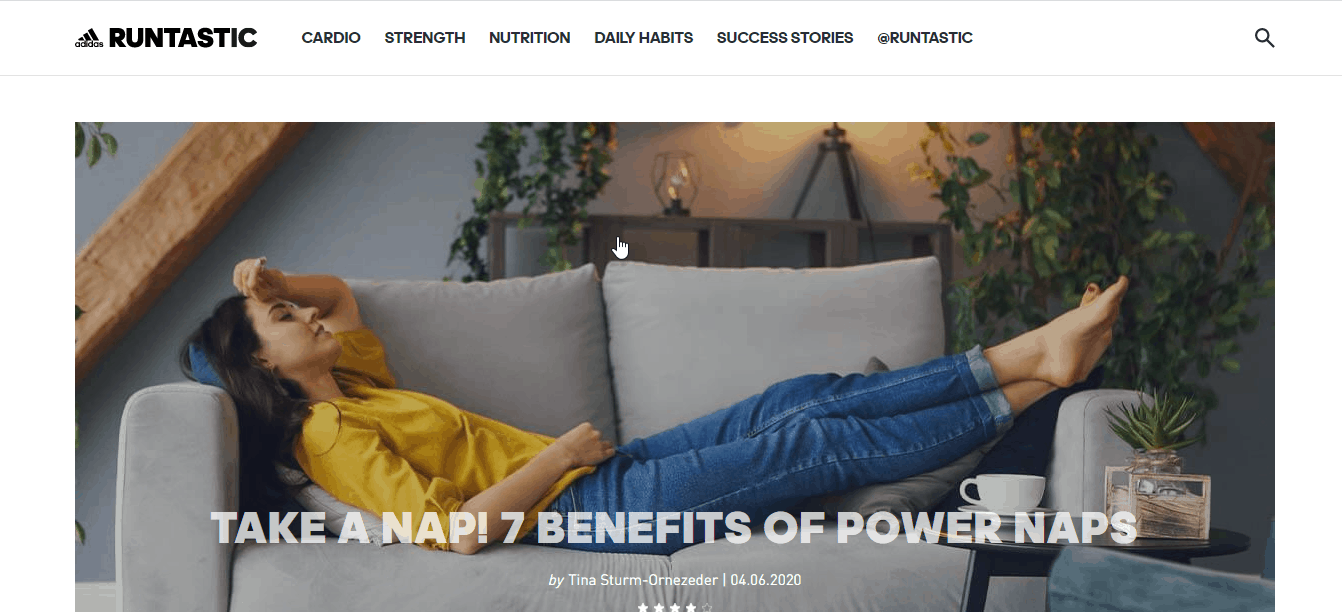This screenshot has height=612, width=1342.
Task: Open author Tina Sturm-Ornezeder's page
Action: (x=642, y=580)
